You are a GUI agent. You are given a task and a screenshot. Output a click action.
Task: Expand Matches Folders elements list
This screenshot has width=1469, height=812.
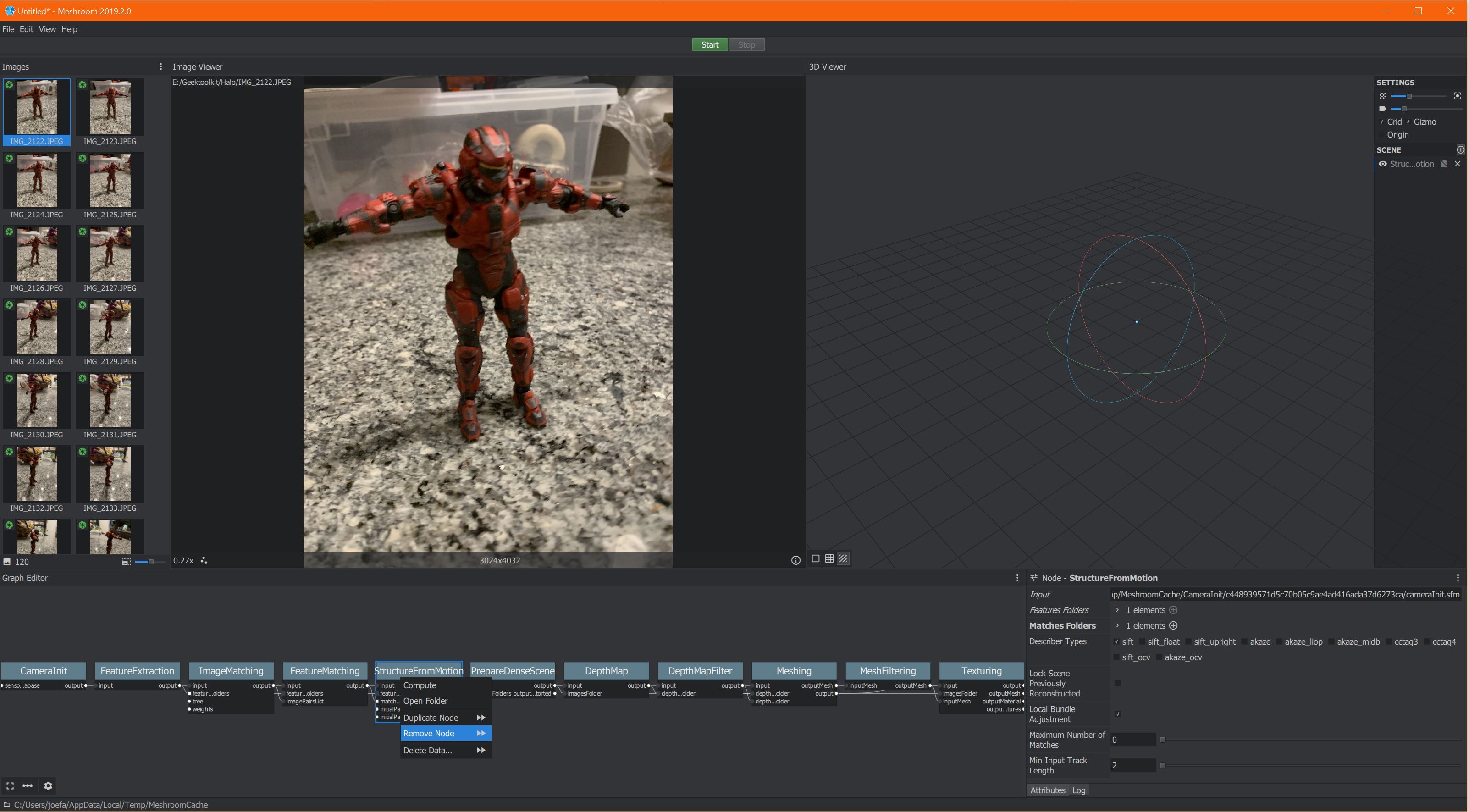click(1117, 625)
